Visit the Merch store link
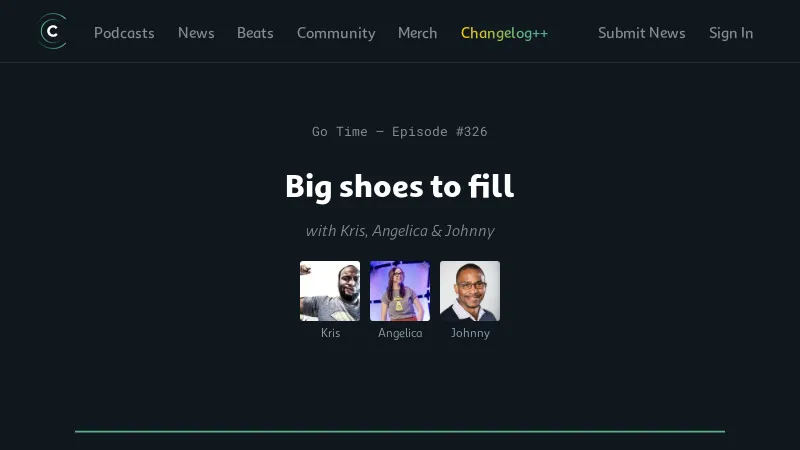Image resolution: width=800 pixels, height=450 pixels. (x=417, y=33)
